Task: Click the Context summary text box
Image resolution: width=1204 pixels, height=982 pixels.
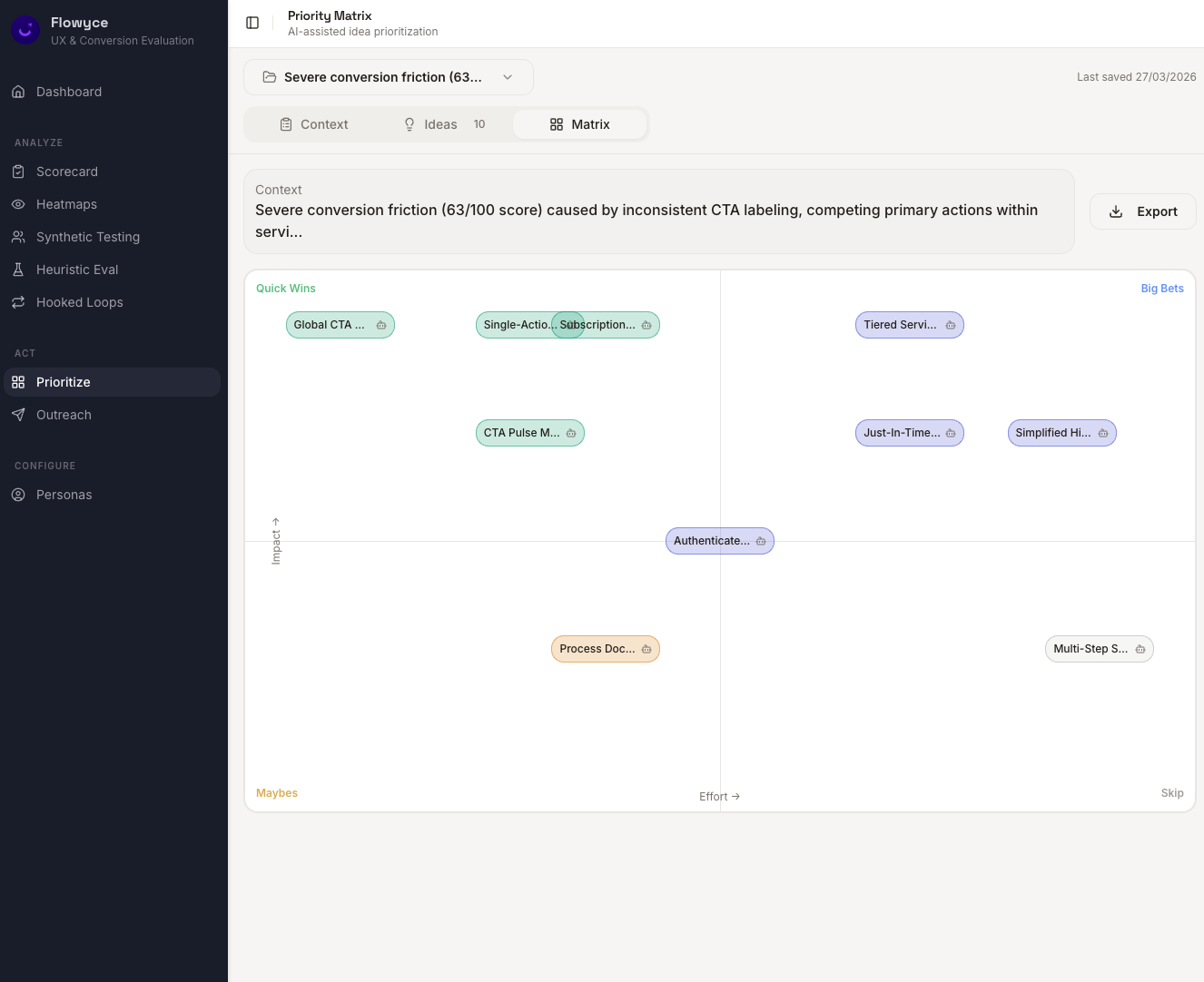Action: 659,211
